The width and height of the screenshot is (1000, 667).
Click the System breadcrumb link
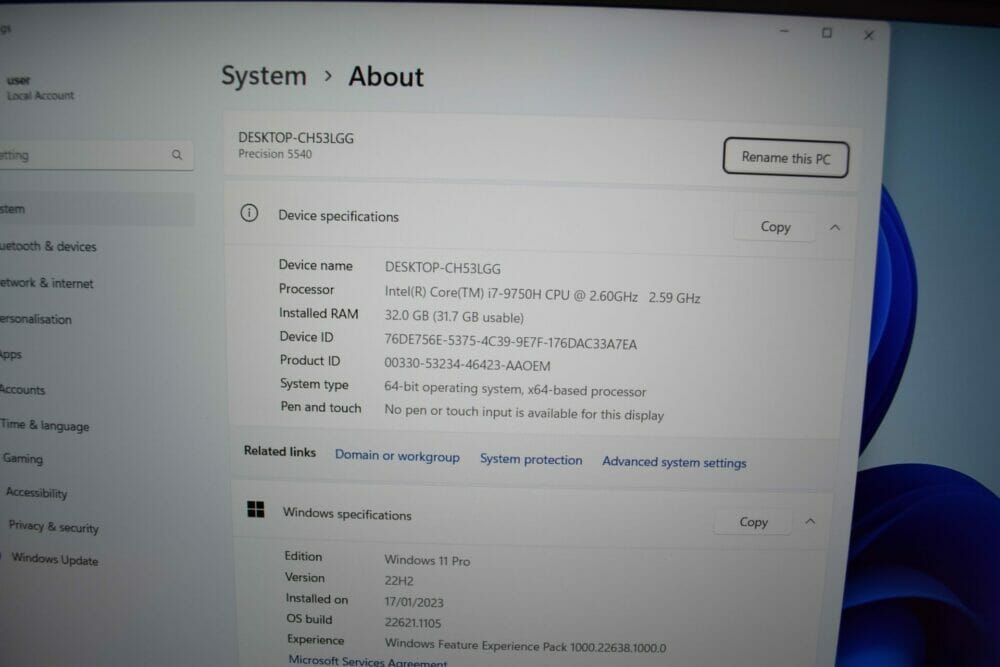coord(263,76)
